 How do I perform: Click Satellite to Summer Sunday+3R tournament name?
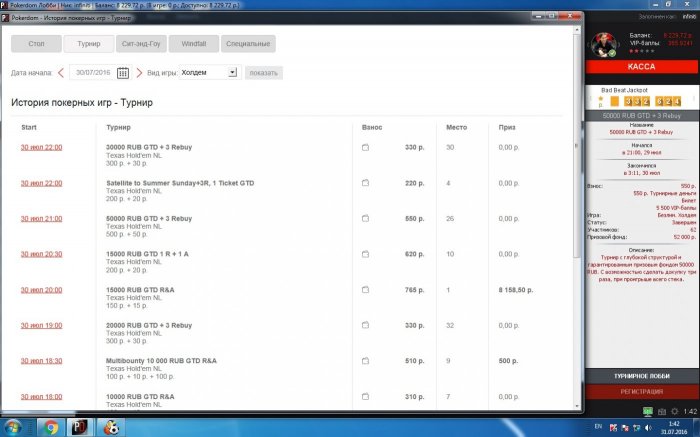180,183
